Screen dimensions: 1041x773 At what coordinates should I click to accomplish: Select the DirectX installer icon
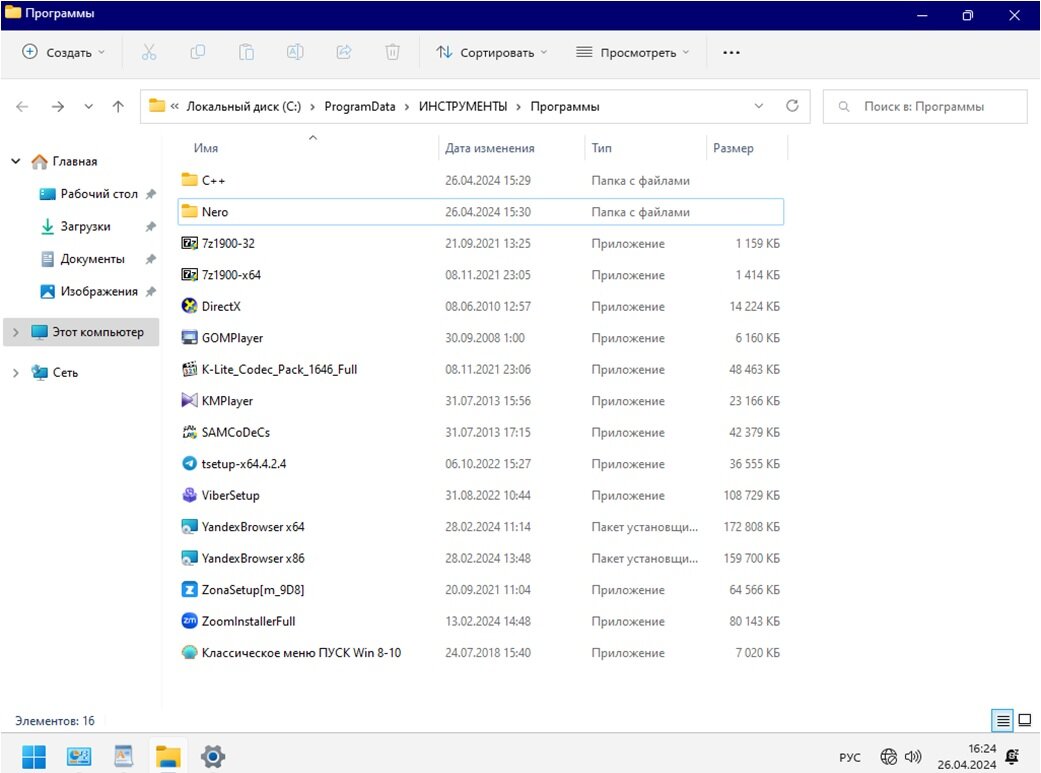[x=189, y=306]
